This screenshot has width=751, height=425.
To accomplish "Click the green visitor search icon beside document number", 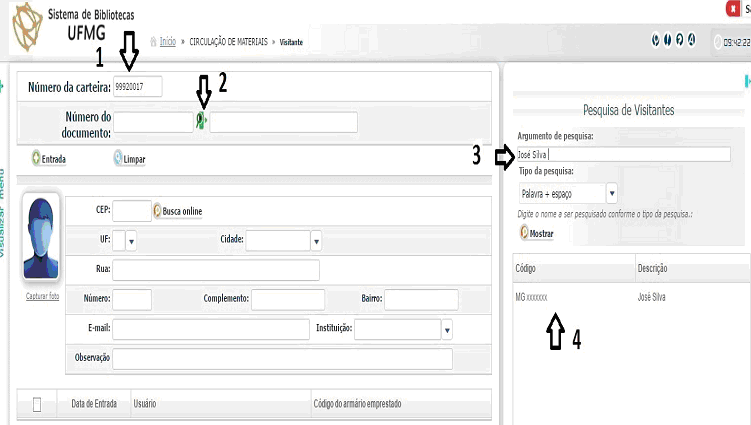I will 201,122.
